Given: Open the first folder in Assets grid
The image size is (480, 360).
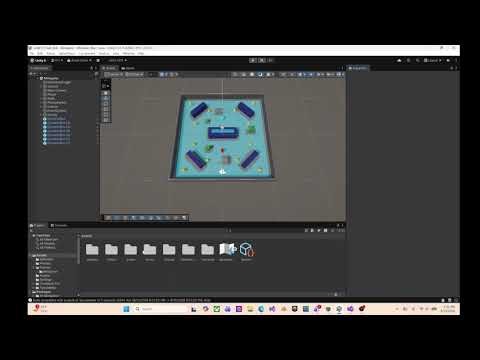Looking at the screenshot, I should tap(92, 251).
